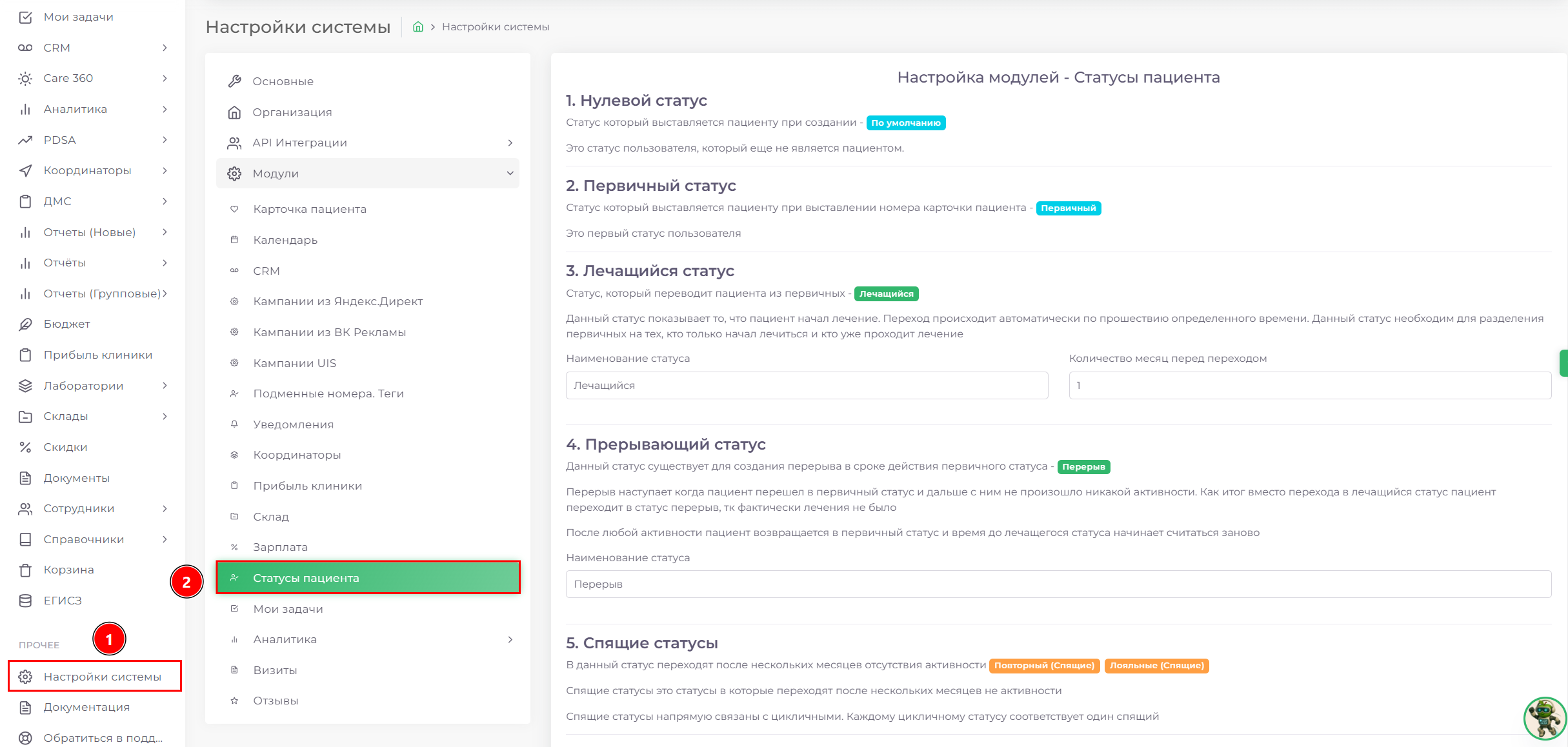Click the Модули gear icon
The height and width of the screenshot is (747, 1568).
click(234, 174)
